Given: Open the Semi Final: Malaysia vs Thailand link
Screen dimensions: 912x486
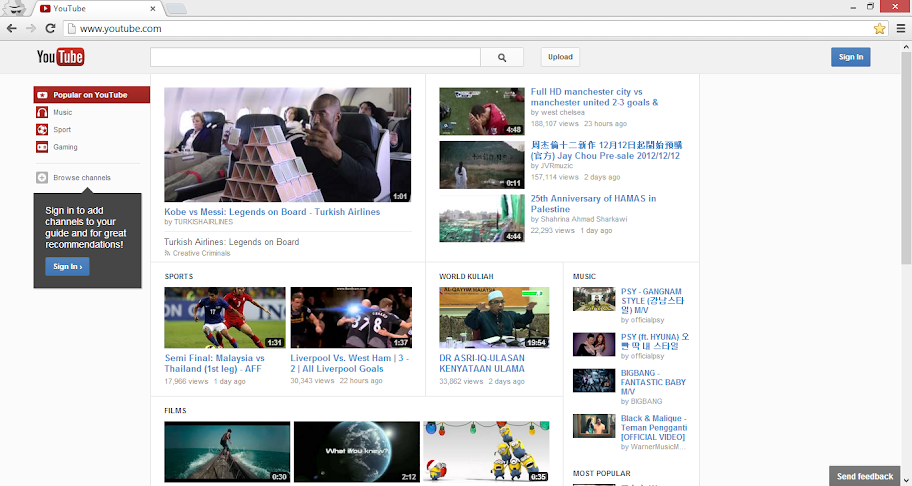Looking at the screenshot, I should point(214,363).
